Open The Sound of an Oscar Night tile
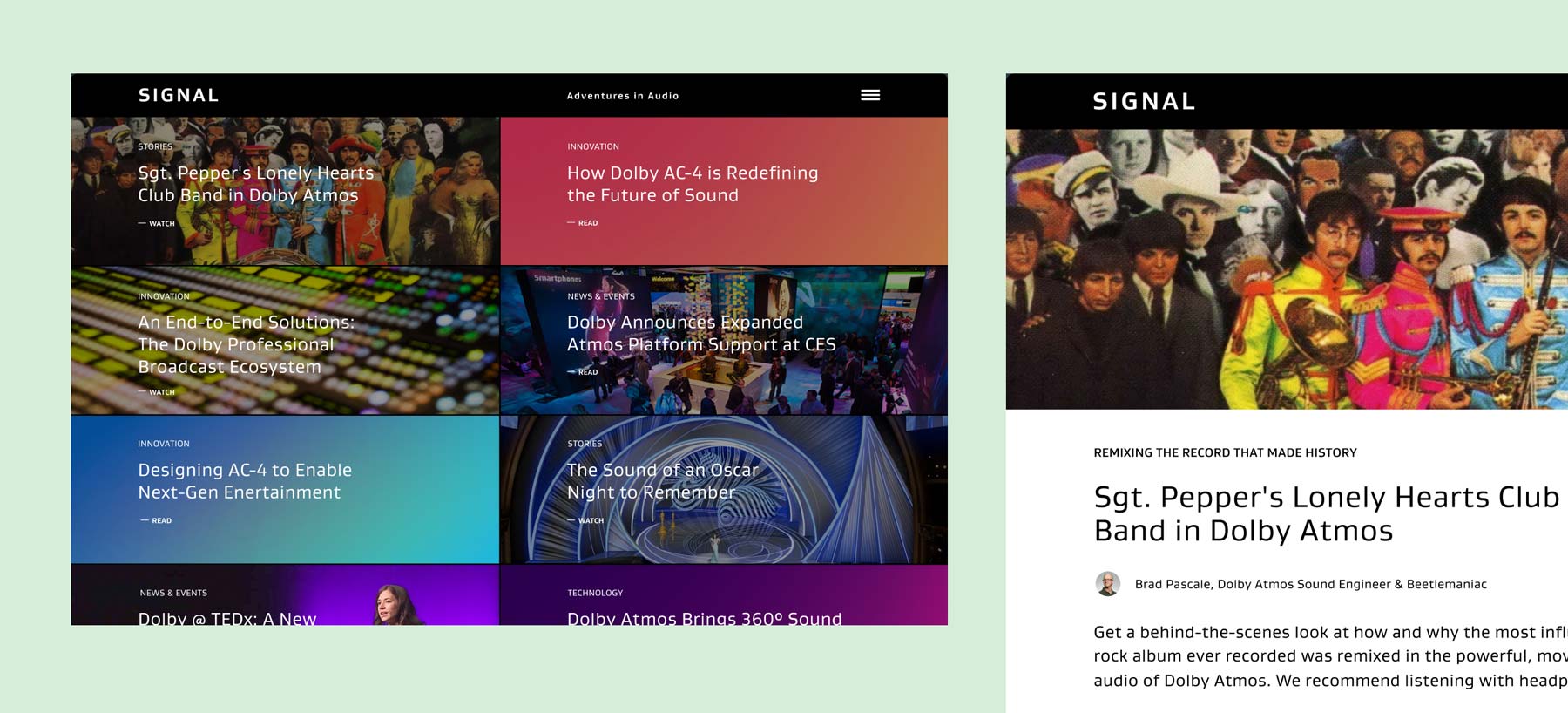The height and width of the screenshot is (713, 1568). tap(663, 481)
